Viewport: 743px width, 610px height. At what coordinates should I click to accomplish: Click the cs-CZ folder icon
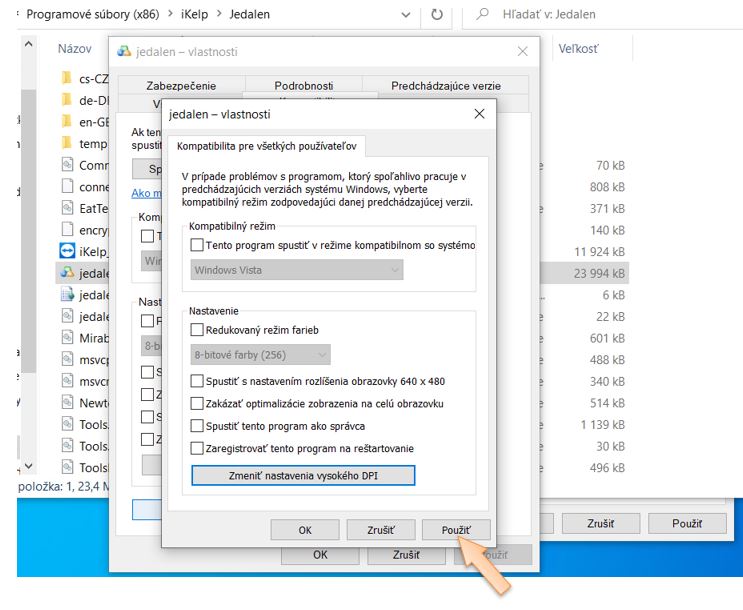(67, 78)
